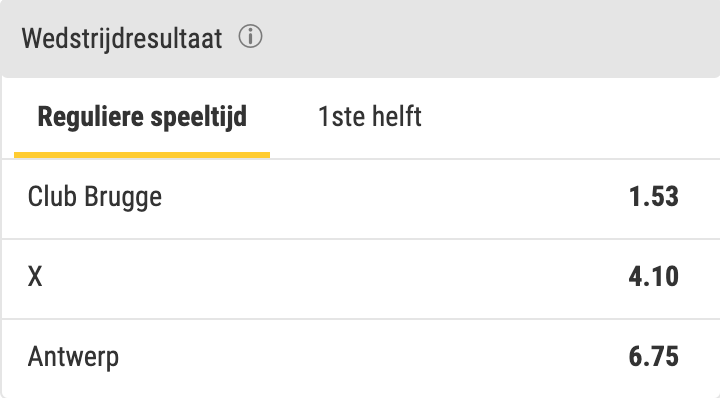
Task: Select the Reguliere speeltijd tab
Action: click(142, 117)
